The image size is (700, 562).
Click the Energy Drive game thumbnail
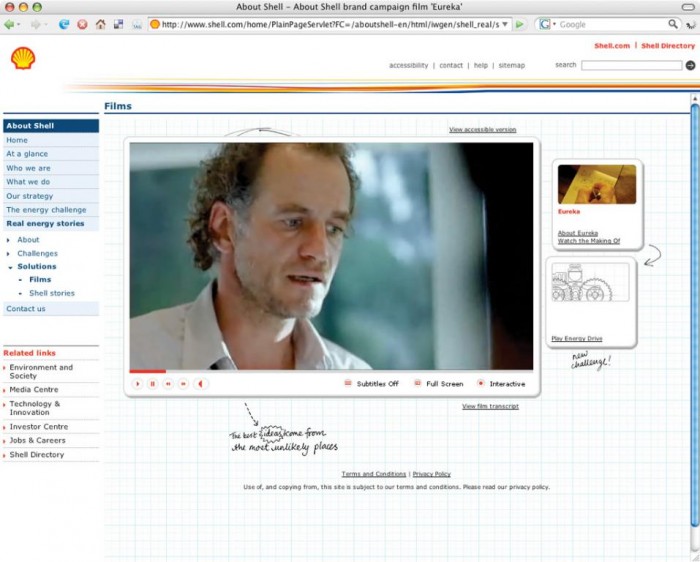[x=591, y=282]
